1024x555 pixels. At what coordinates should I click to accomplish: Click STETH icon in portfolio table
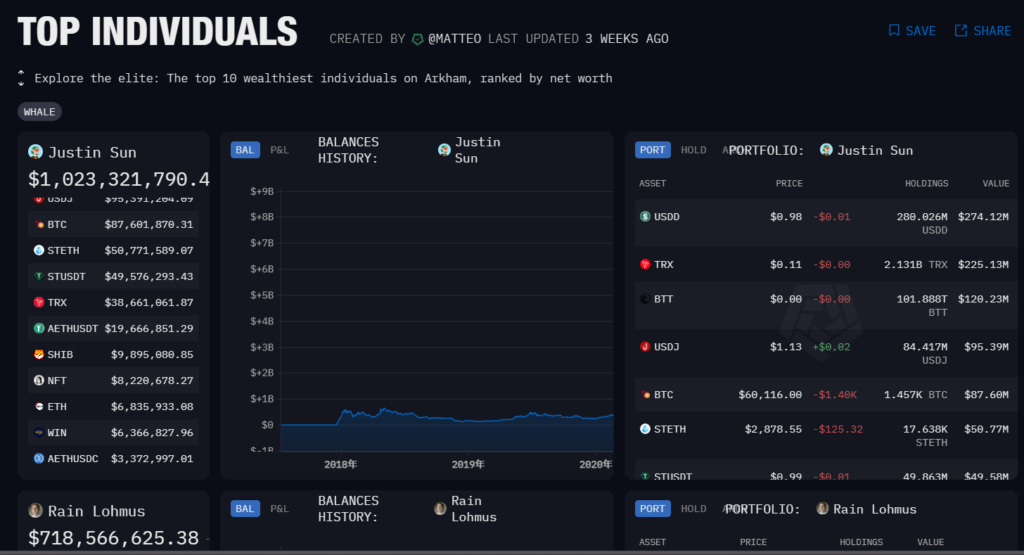645,429
